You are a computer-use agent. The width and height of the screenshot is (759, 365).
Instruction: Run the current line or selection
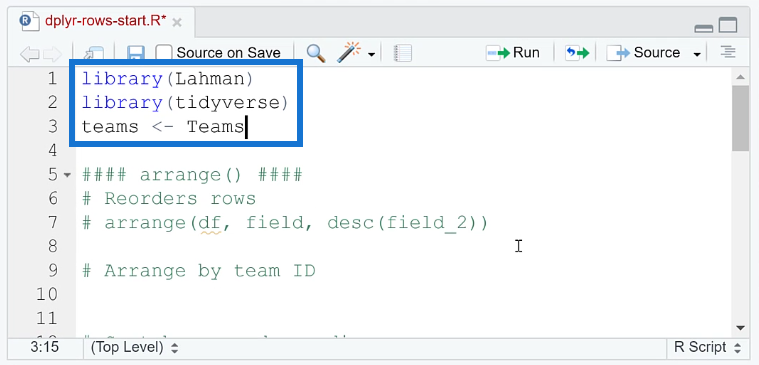coord(513,52)
